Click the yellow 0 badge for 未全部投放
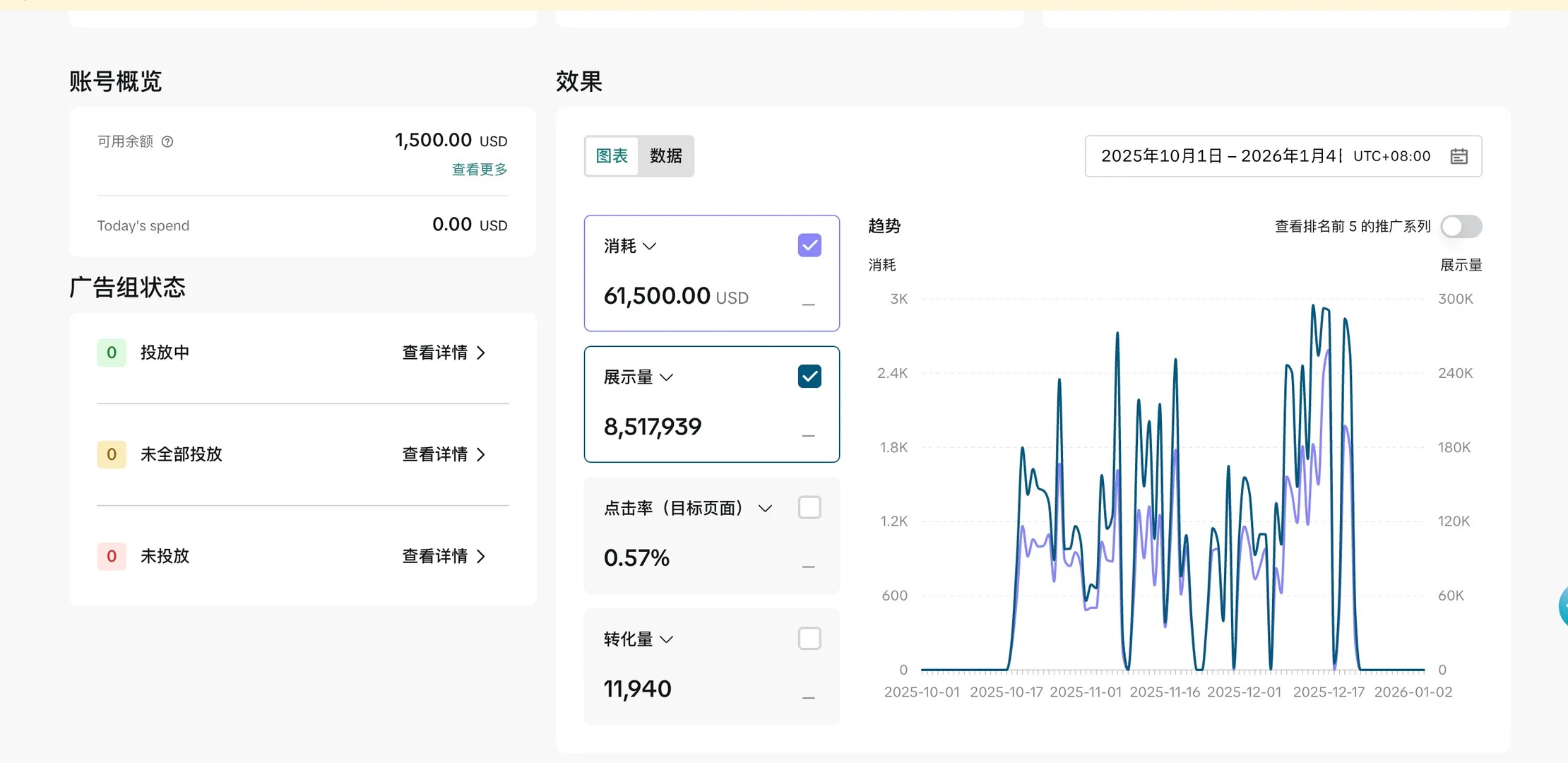Screen dimensions: 1568x763 pyautogui.click(x=112, y=454)
